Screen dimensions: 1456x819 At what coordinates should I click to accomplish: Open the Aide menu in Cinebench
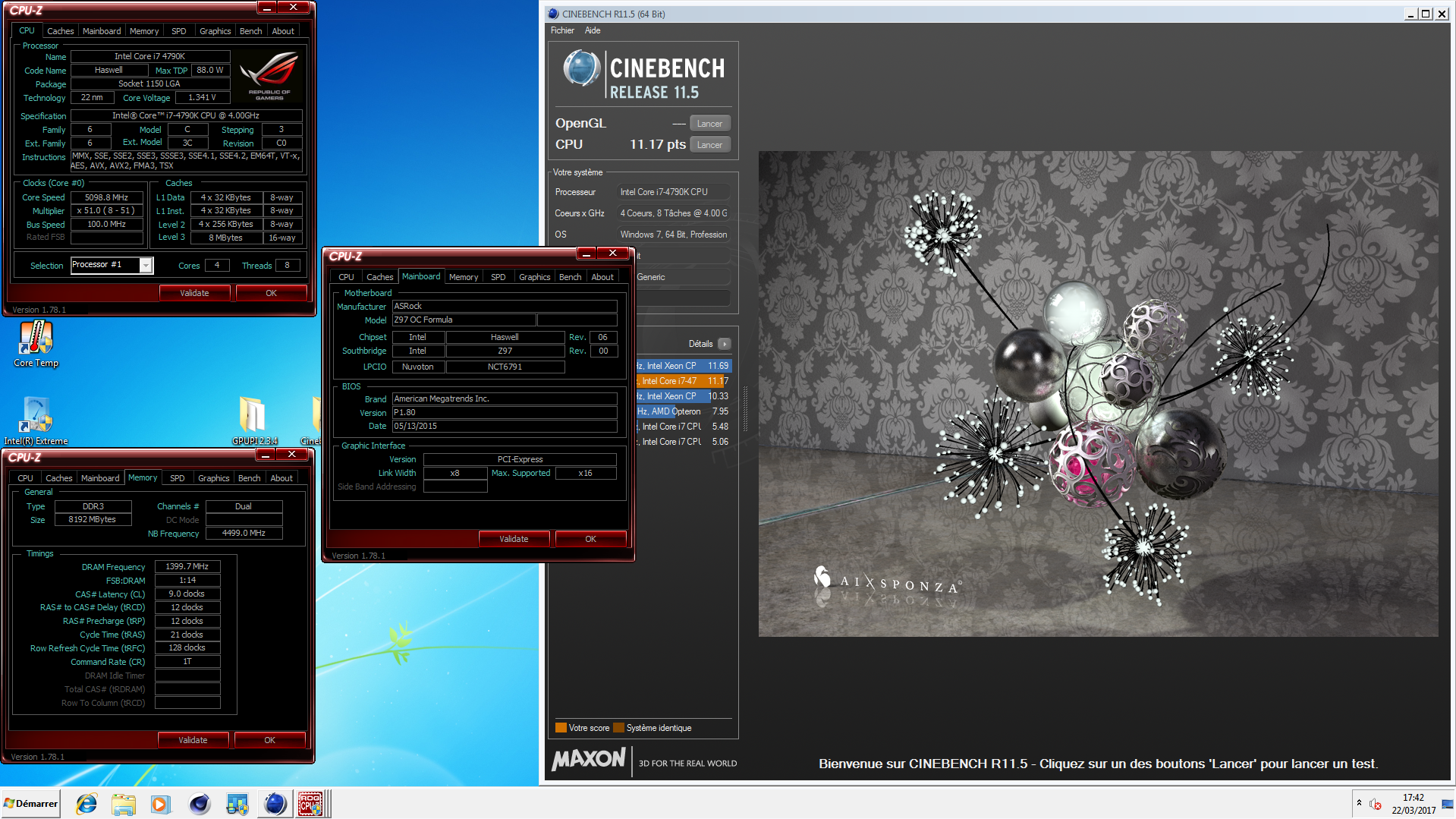593,30
